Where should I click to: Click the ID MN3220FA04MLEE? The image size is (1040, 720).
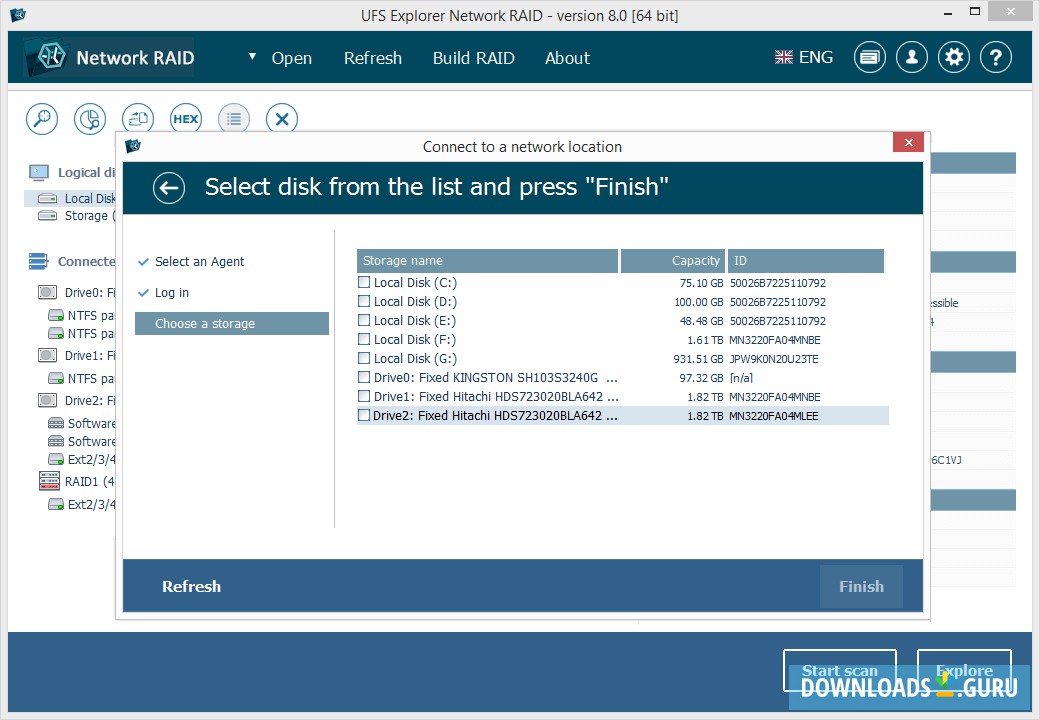[773, 416]
